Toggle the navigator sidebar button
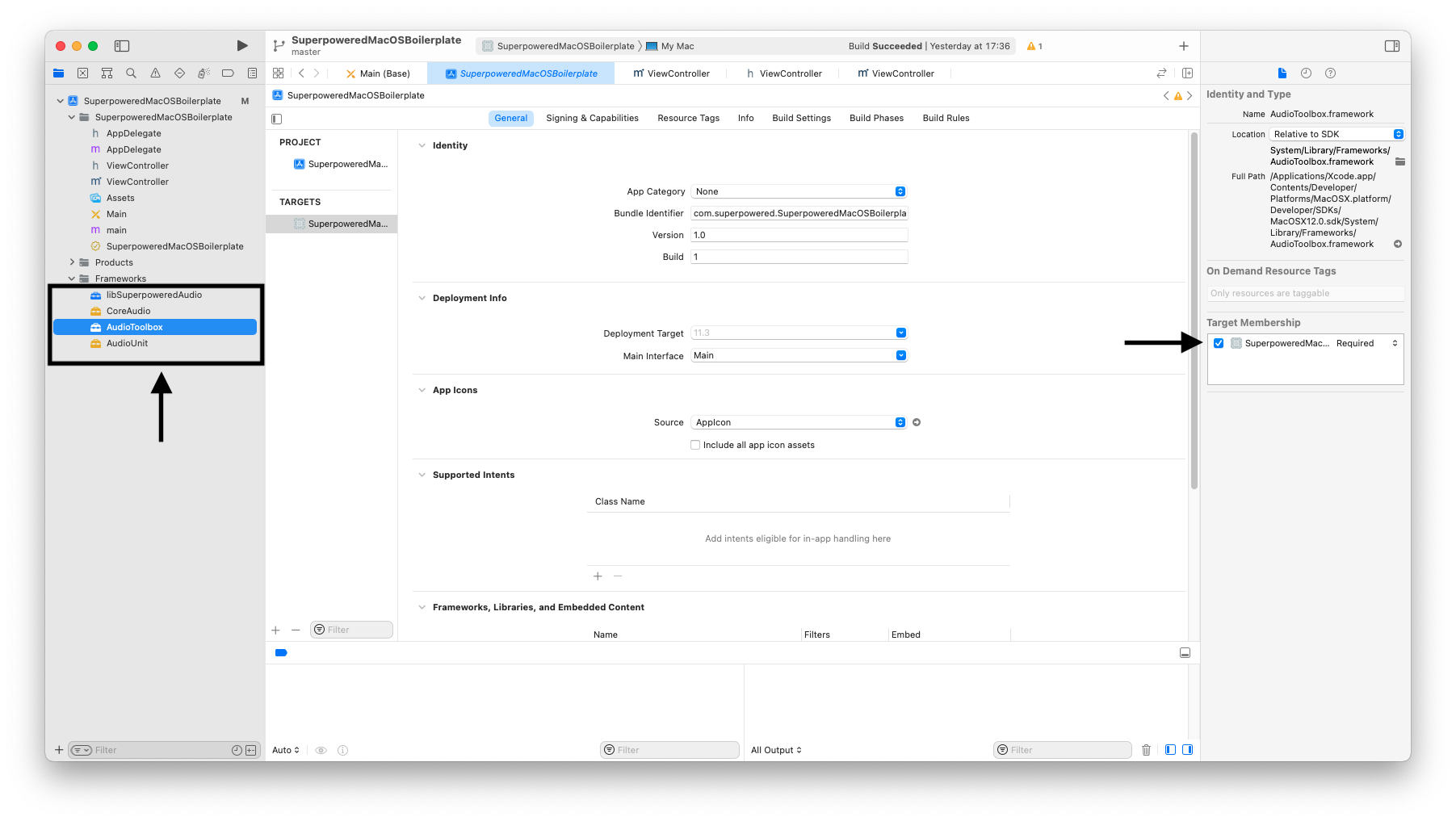The width and height of the screenshot is (1456, 821). pyautogui.click(x=122, y=46)
